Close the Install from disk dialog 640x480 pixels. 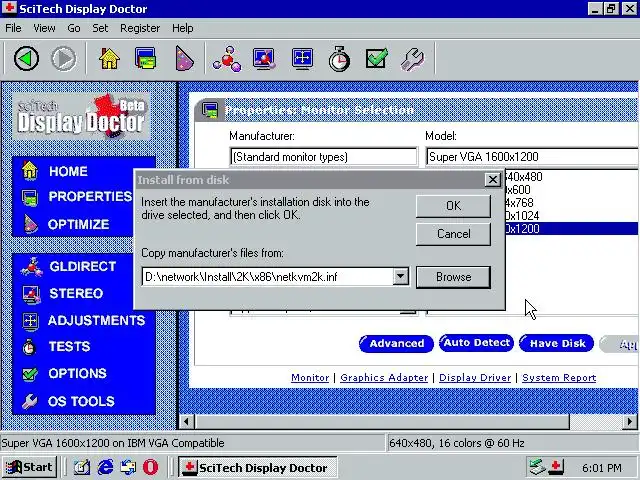[493, 180]
